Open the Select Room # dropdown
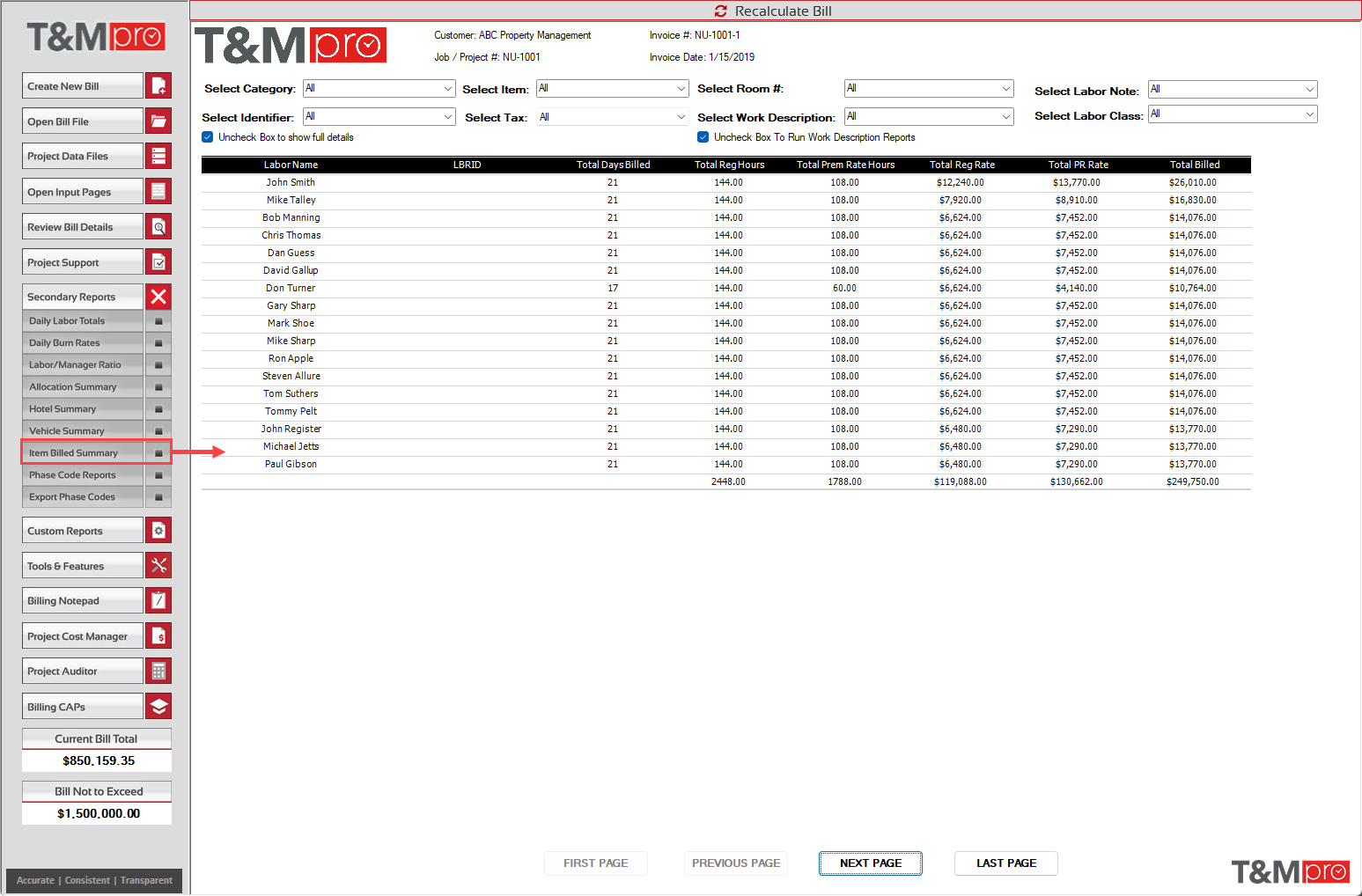Screen dimensions: 1362x896 [929, 88]
